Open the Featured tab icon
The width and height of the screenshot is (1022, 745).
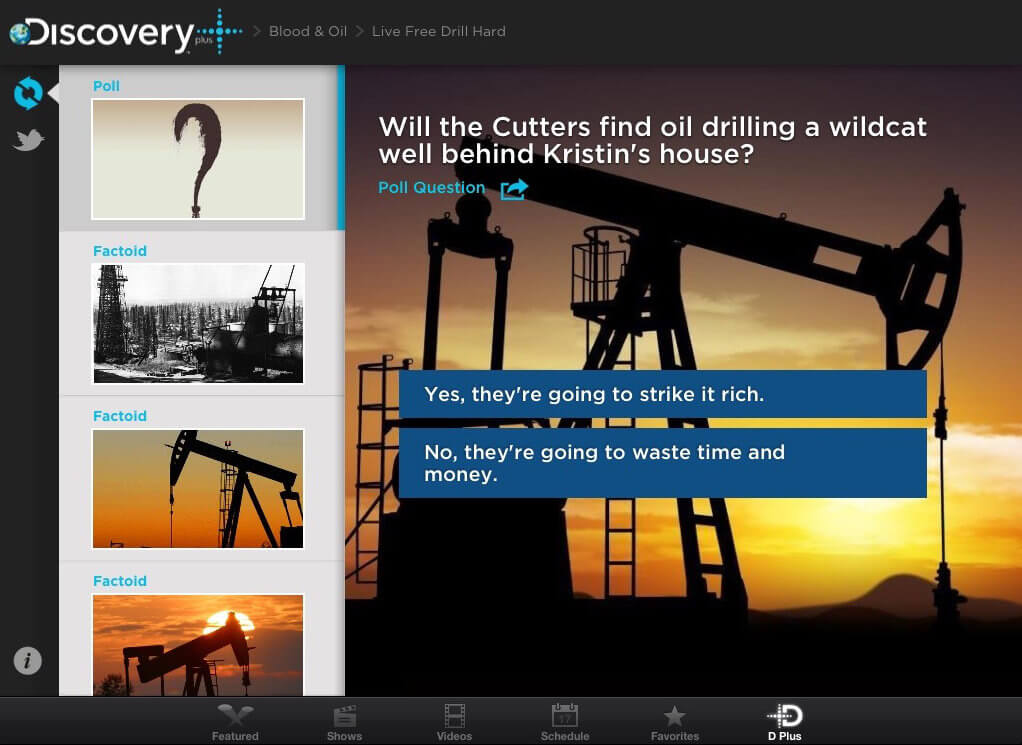coord(235,722)
